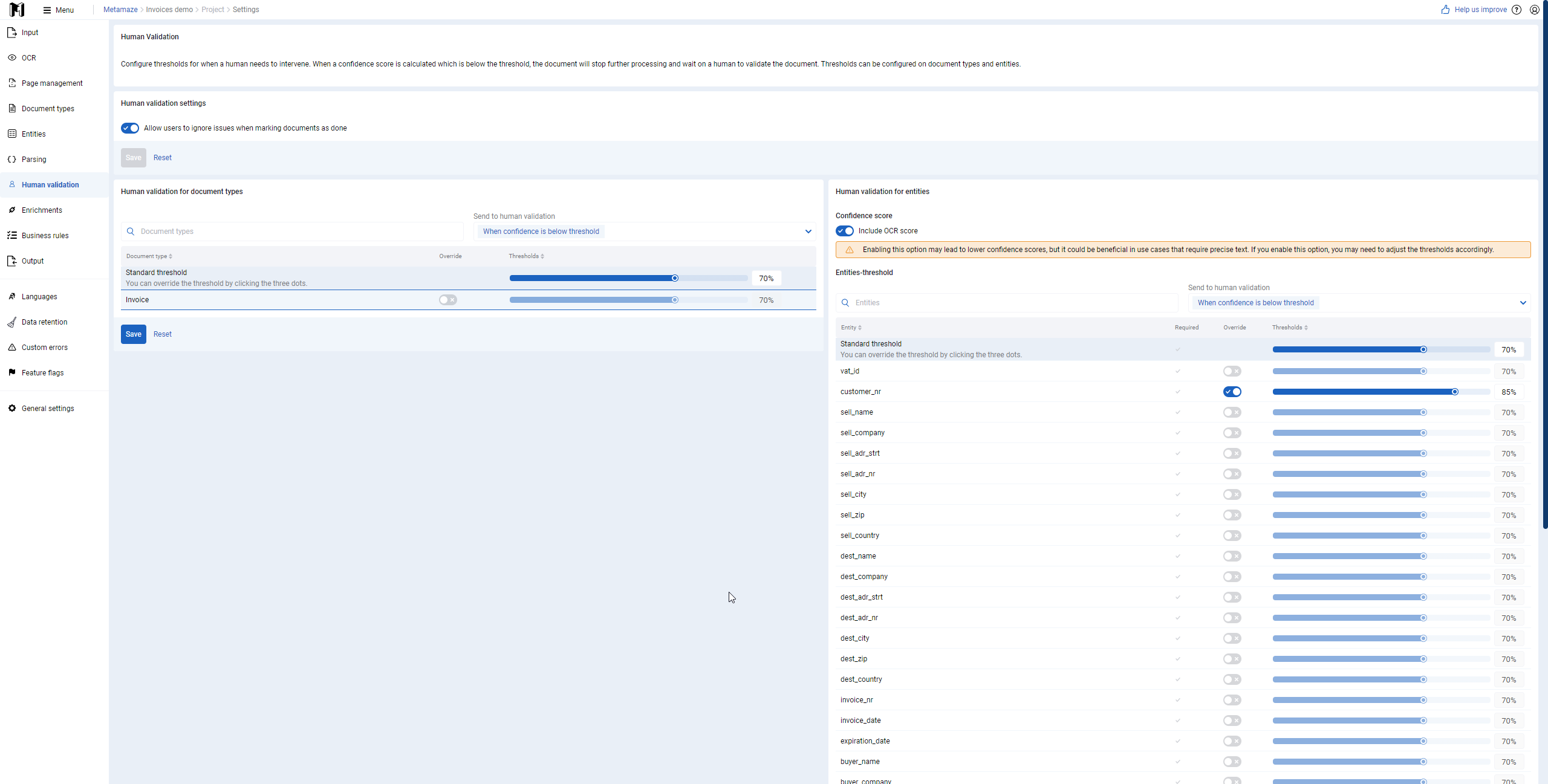This screenshot has width=1548, height=784.
Task: Sort document types by Thresholds column
Action: pyautogui.click(x=527, y=256)
